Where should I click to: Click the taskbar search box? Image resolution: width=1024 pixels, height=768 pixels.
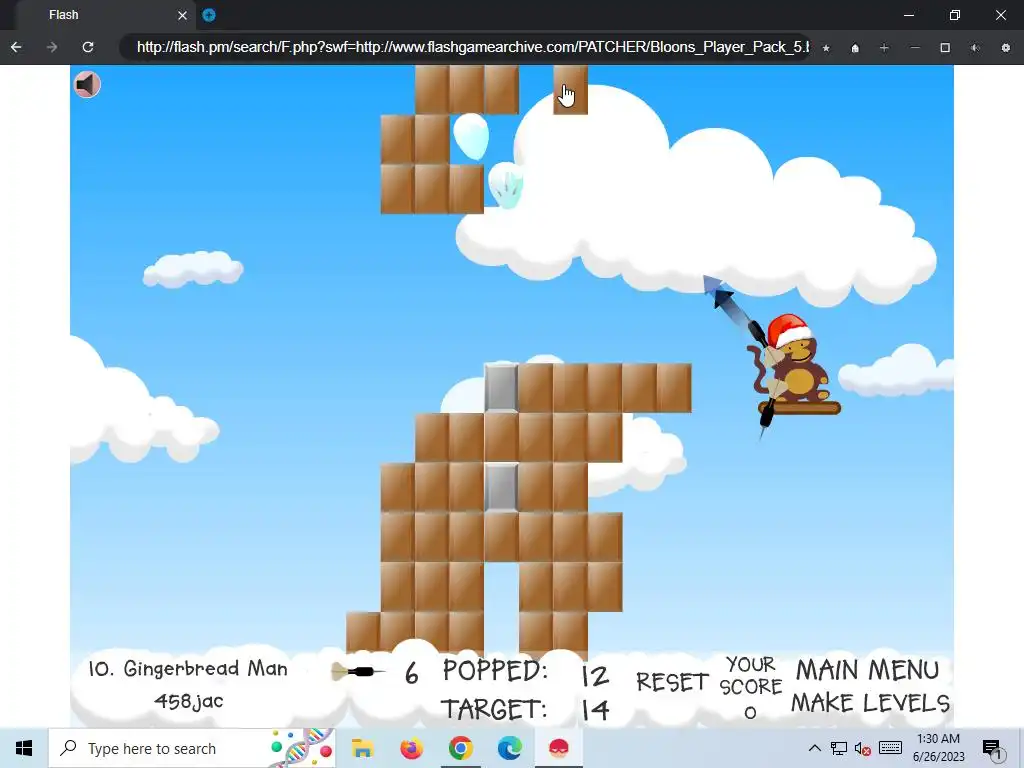point(192,748)
